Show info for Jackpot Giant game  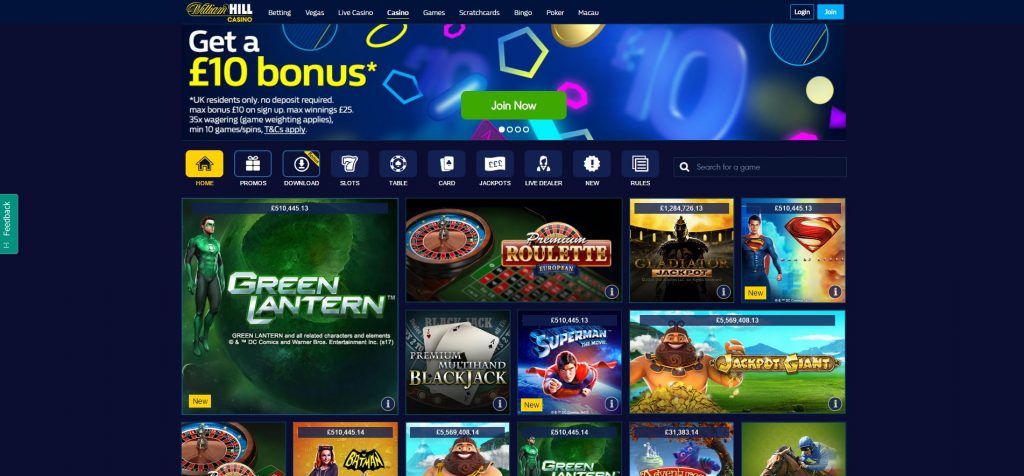[x=835, y=404]
